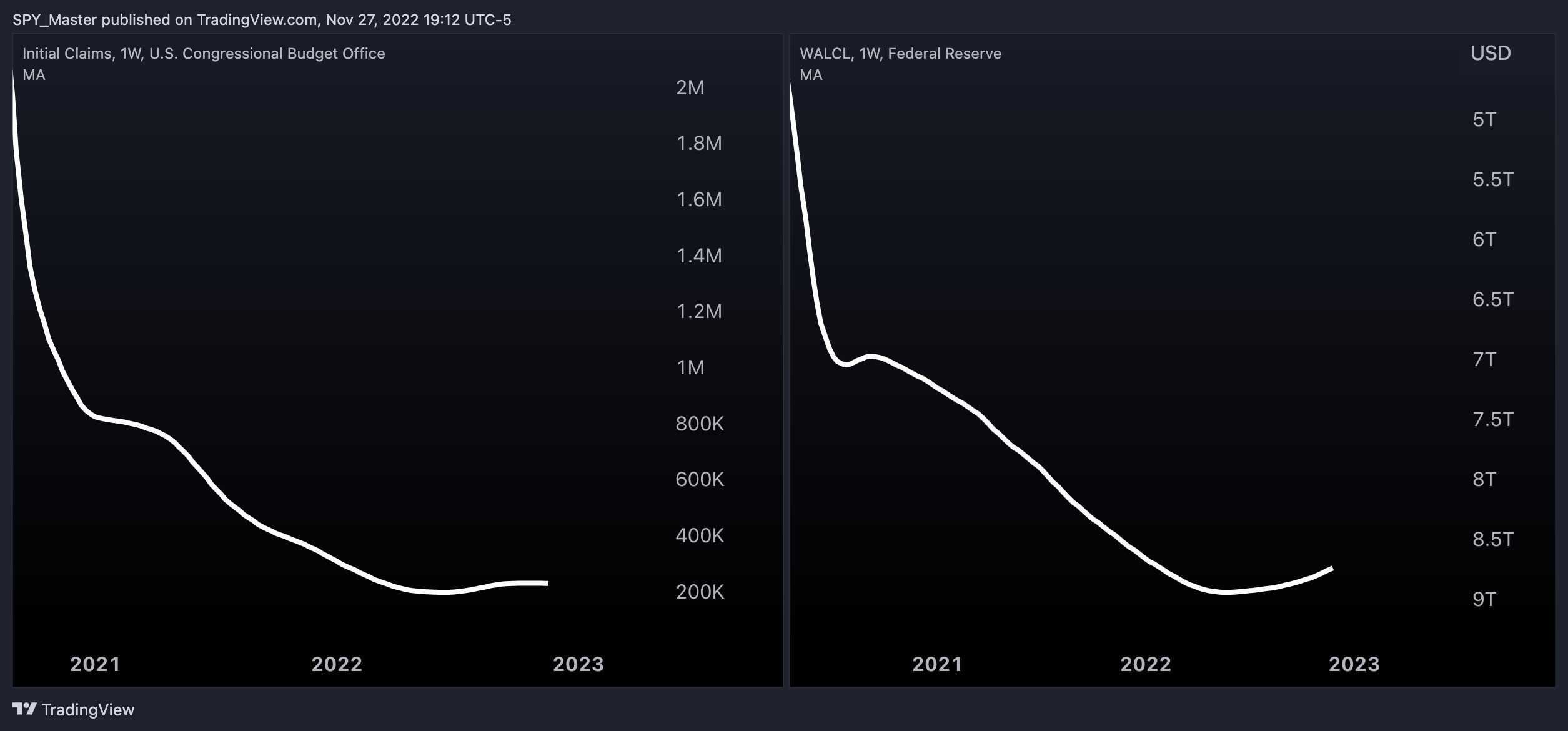Click 2023 on the WALCL time axis

[x=1354, y=664]
